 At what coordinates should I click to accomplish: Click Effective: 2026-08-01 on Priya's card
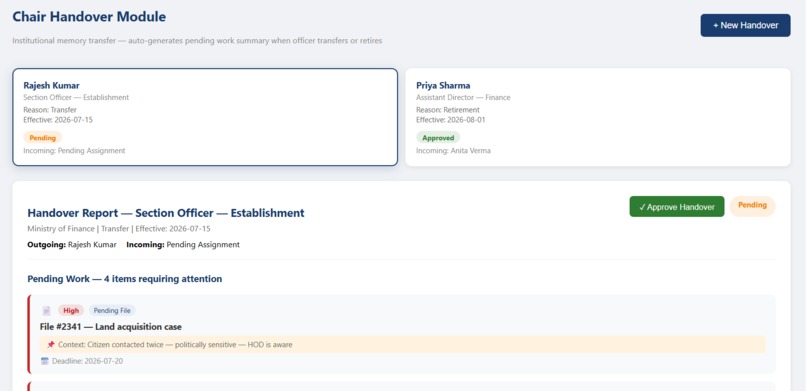pyautogui.click(x=451, y=120)
